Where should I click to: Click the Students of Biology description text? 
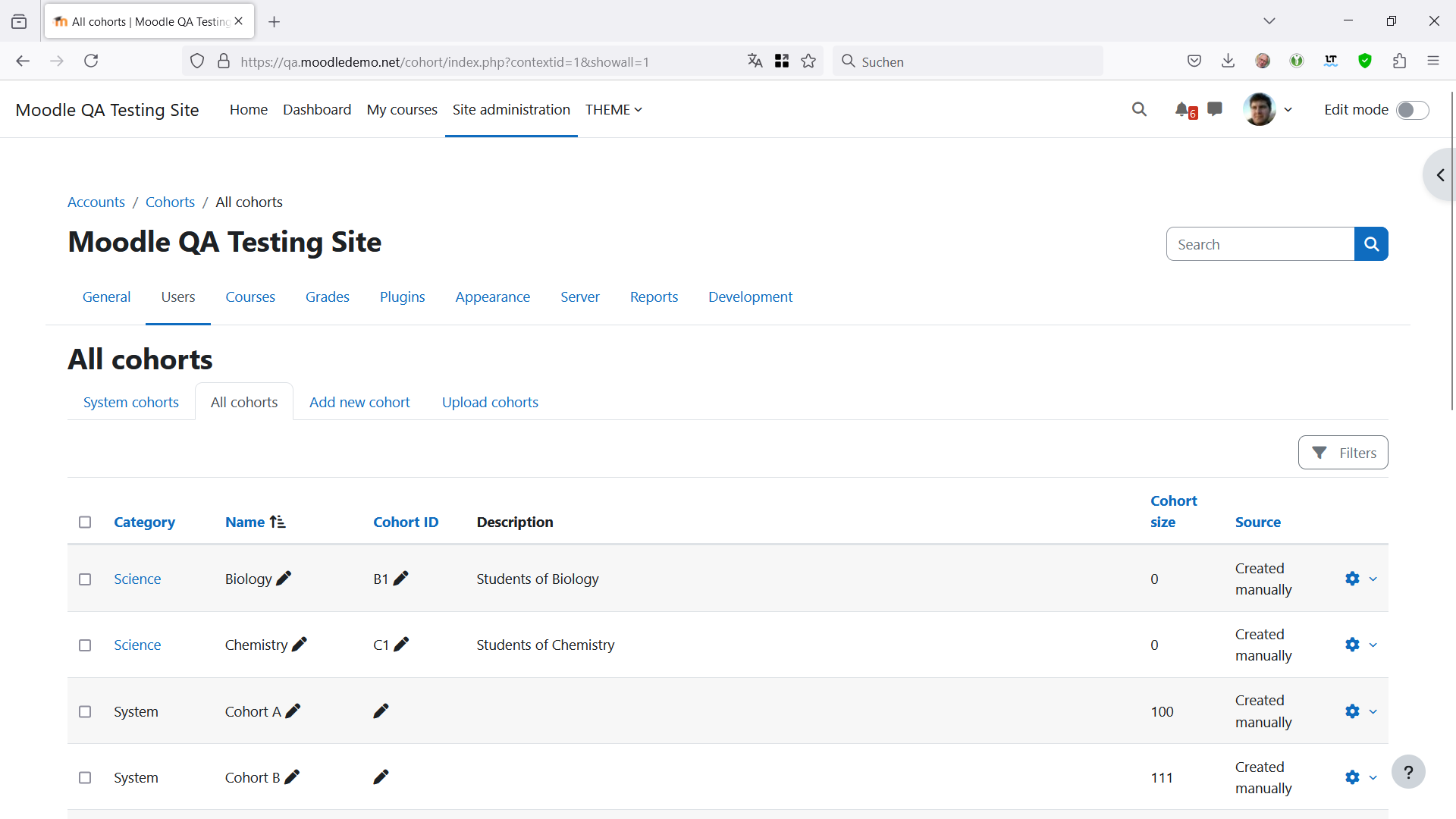[x=538, y=579]
